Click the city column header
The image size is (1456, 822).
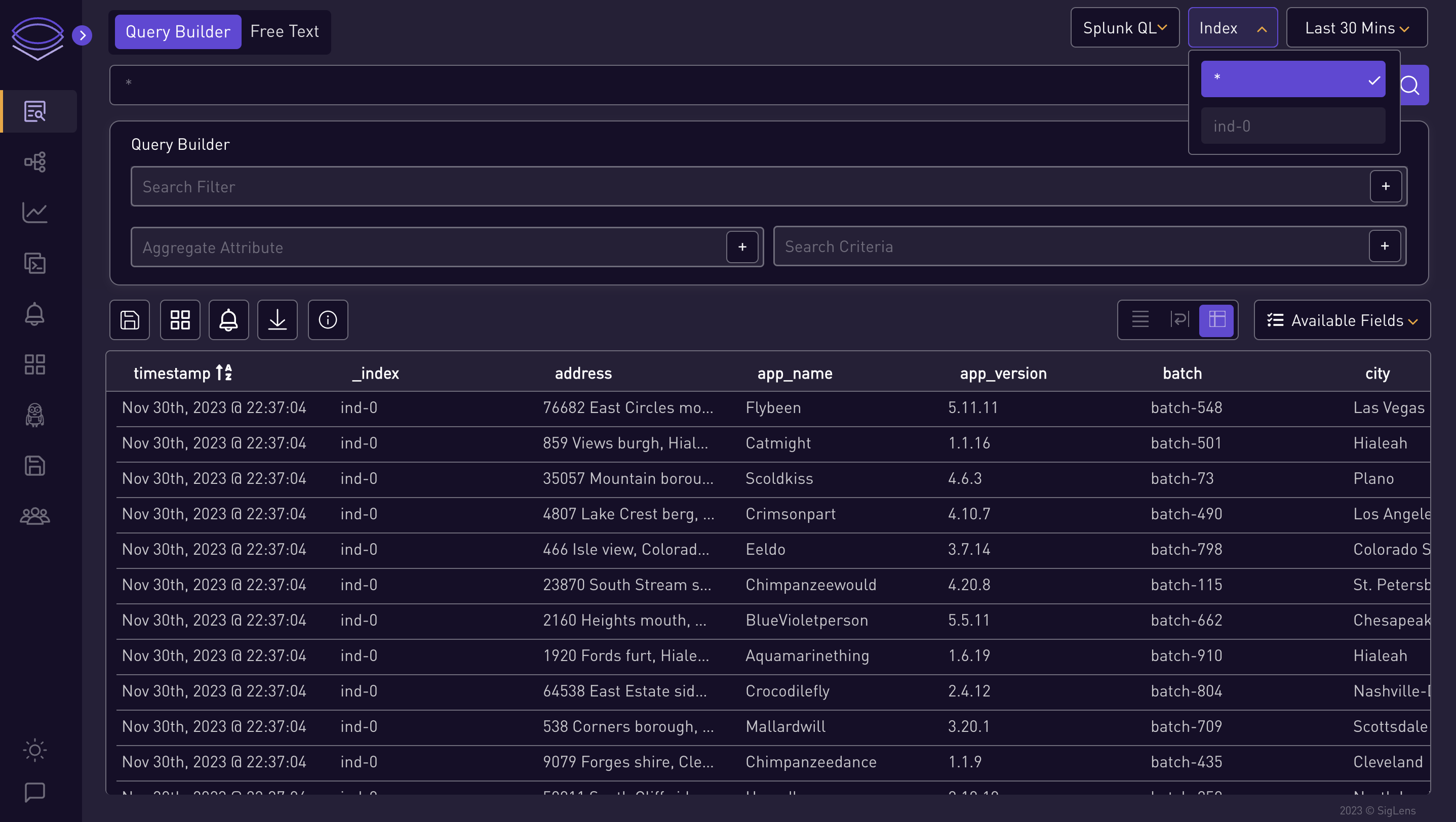1377,373
